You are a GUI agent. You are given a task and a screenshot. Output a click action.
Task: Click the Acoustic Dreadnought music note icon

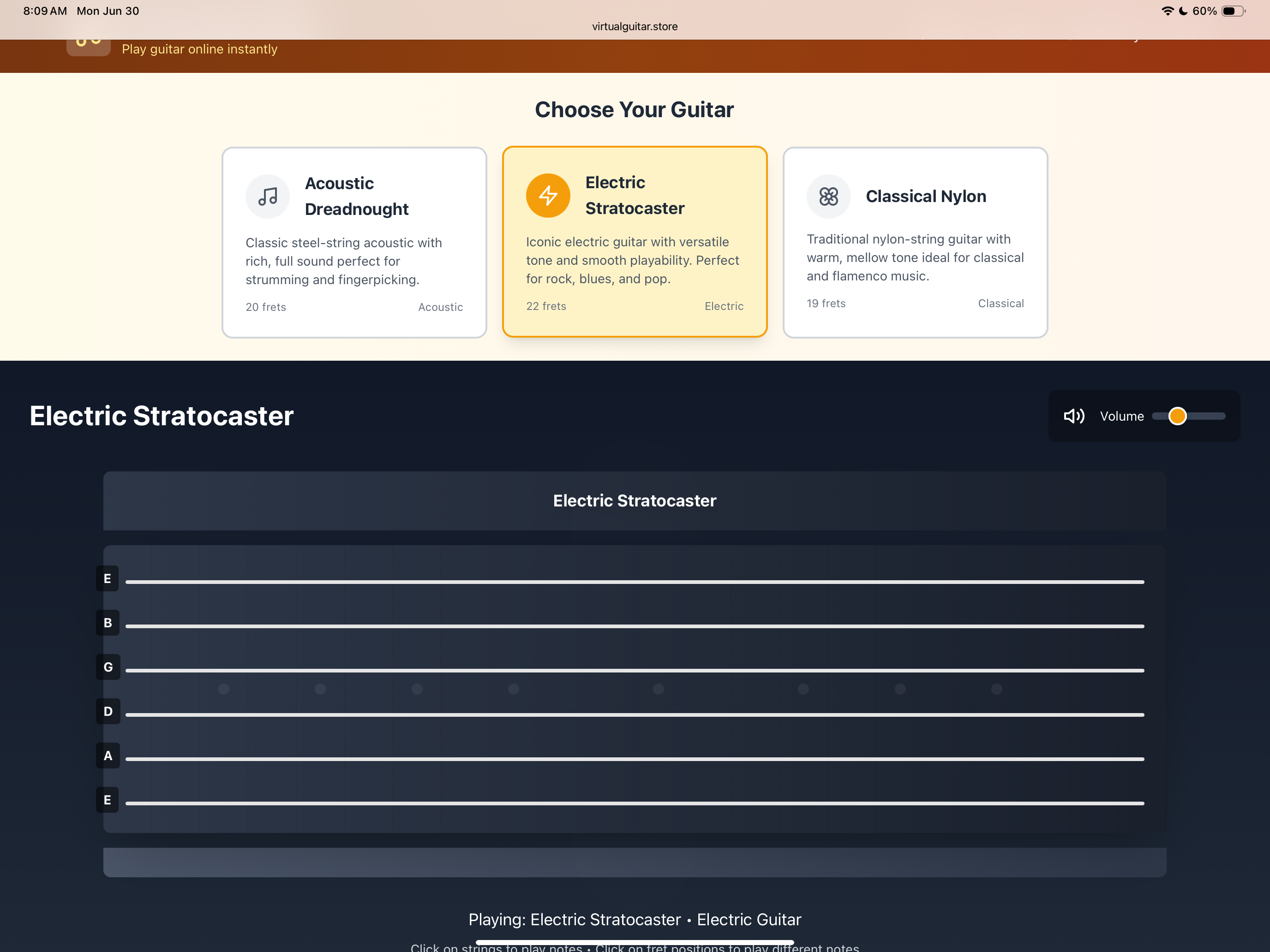(268, 197)
